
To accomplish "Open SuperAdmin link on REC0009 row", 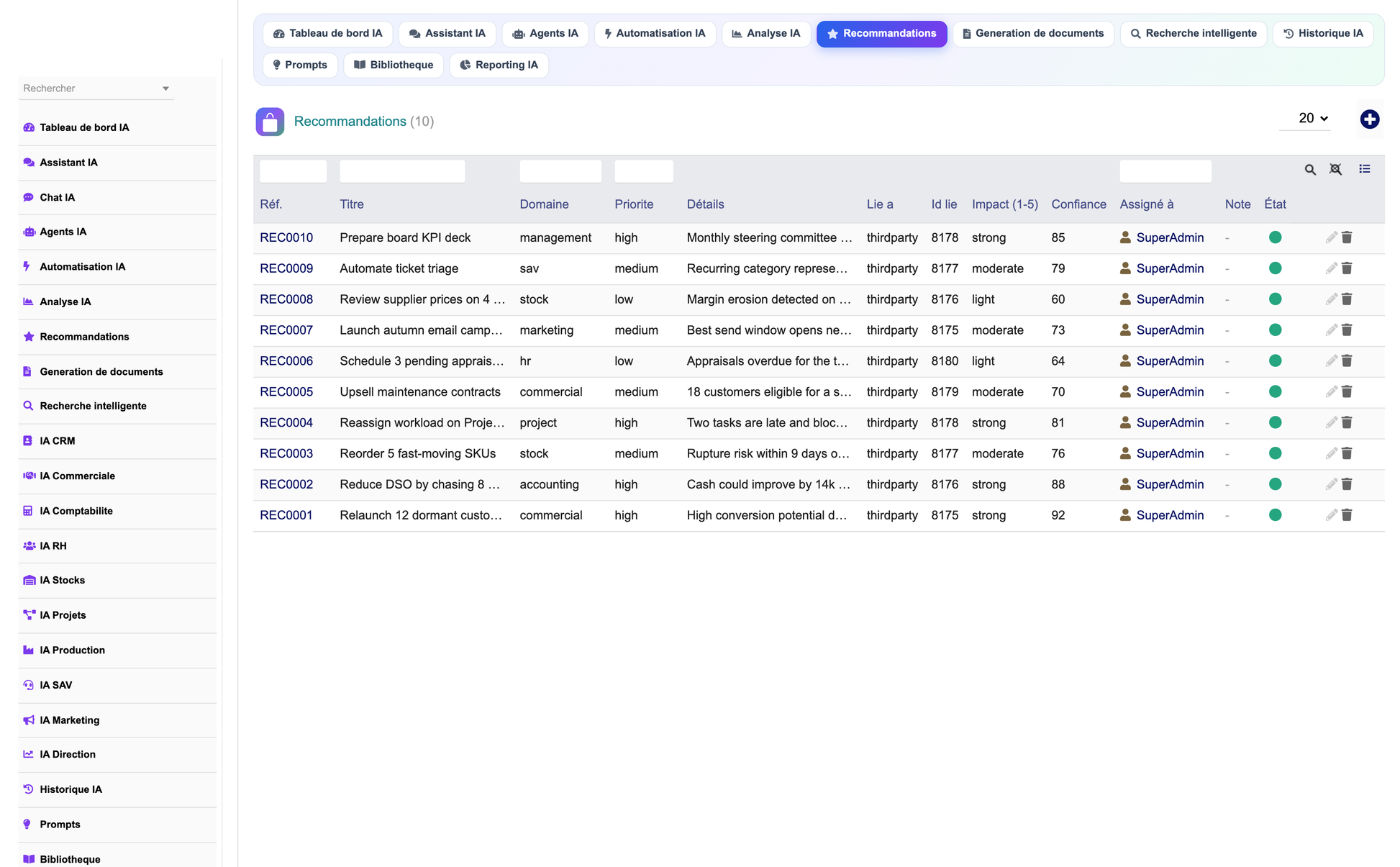I will [1170, 268].
